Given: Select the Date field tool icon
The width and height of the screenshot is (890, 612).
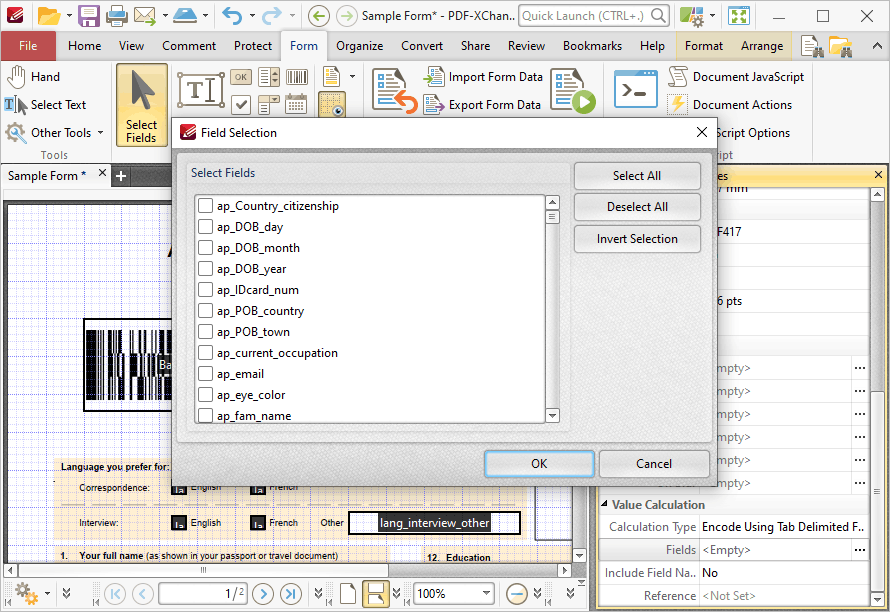Looking at the screenshot, I should (297, 104).
